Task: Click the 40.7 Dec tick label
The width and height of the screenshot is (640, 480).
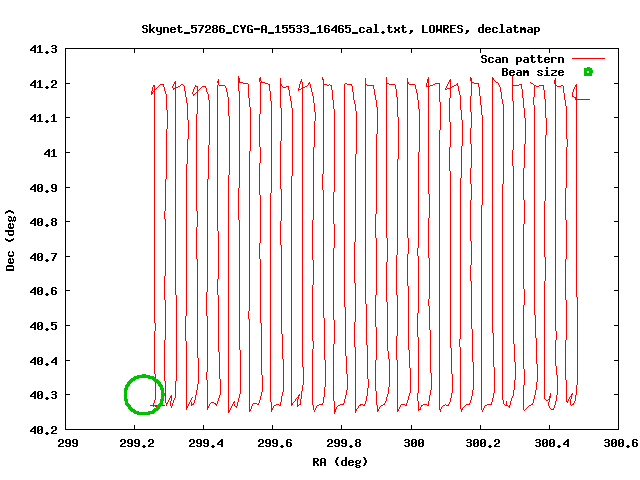Action: [x=44, y=257]
